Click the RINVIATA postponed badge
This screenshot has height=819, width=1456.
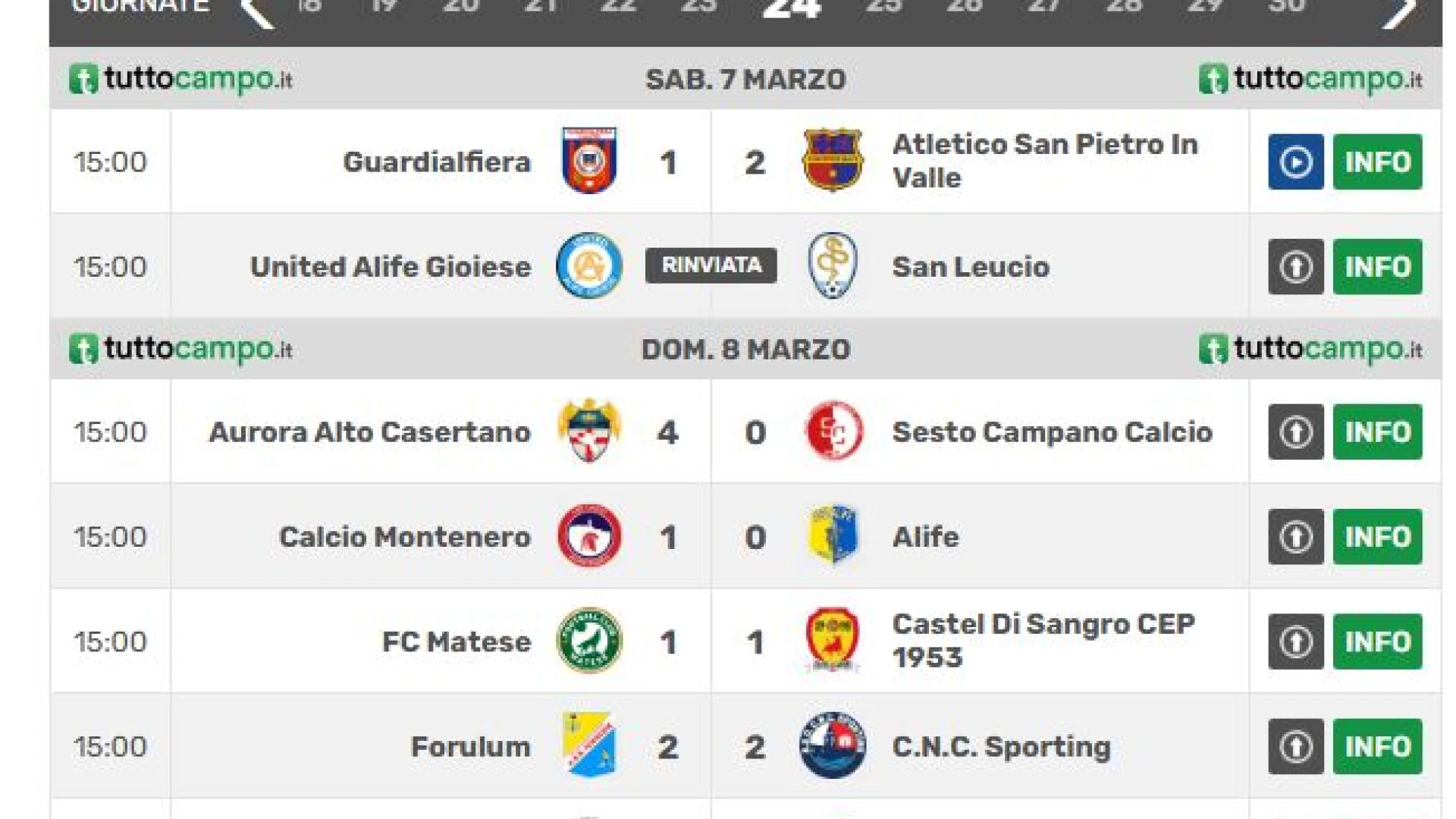pyautogui.click(x=711, y=265)
